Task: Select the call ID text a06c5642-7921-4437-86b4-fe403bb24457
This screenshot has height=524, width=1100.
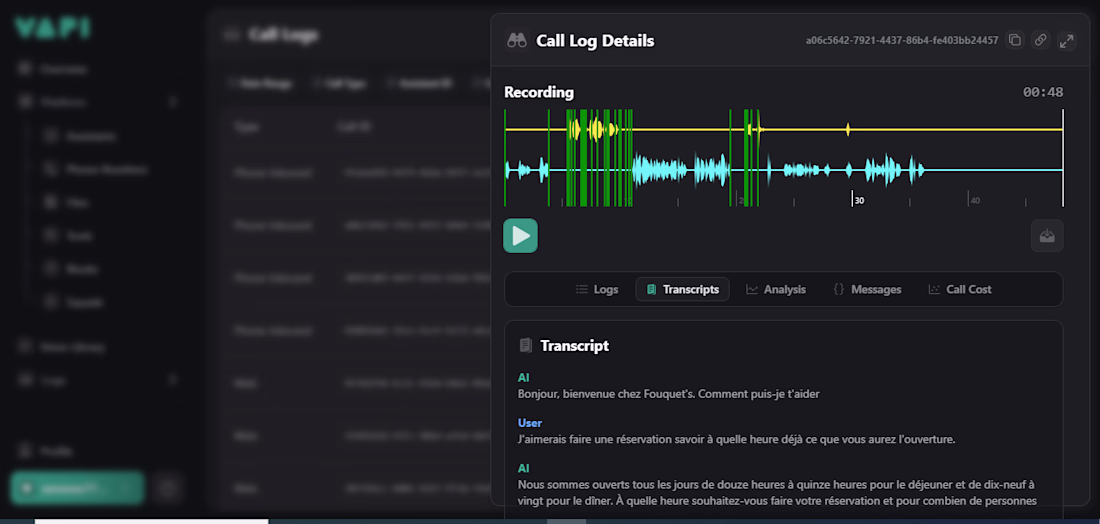Action: click(901, 41)
